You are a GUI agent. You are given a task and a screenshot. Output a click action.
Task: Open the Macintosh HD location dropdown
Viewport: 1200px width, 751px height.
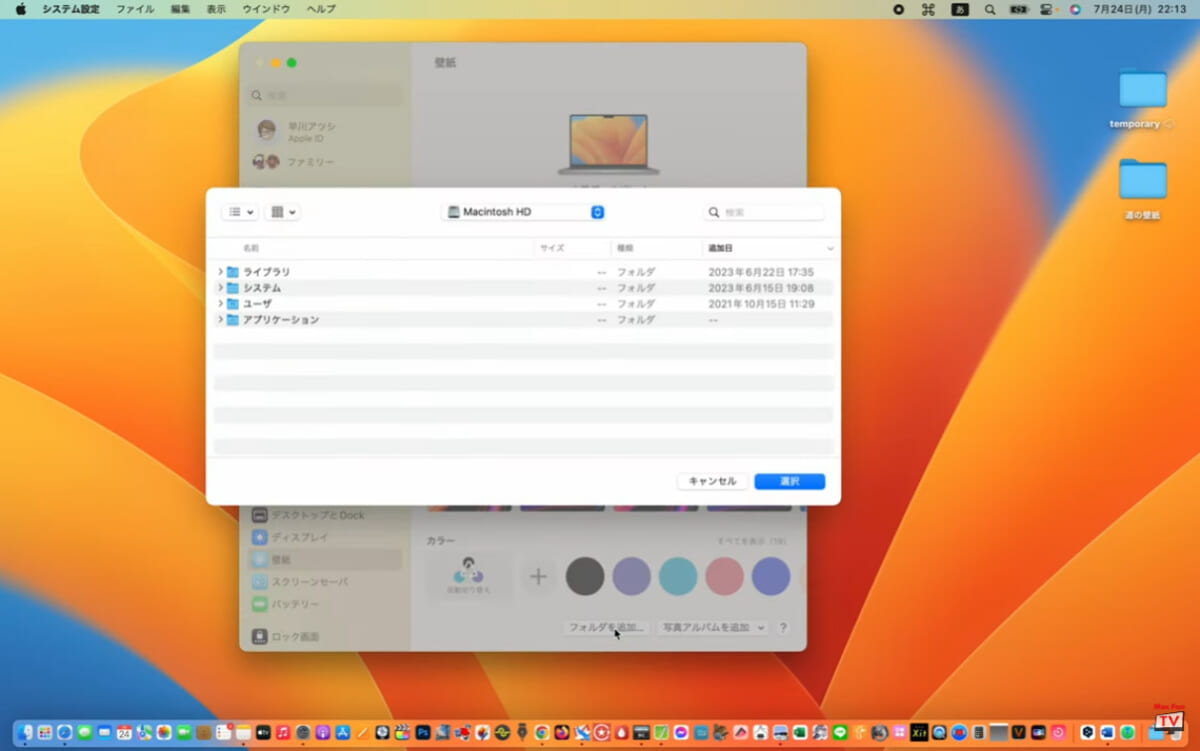pyautogui.click(x=524, y=212)
